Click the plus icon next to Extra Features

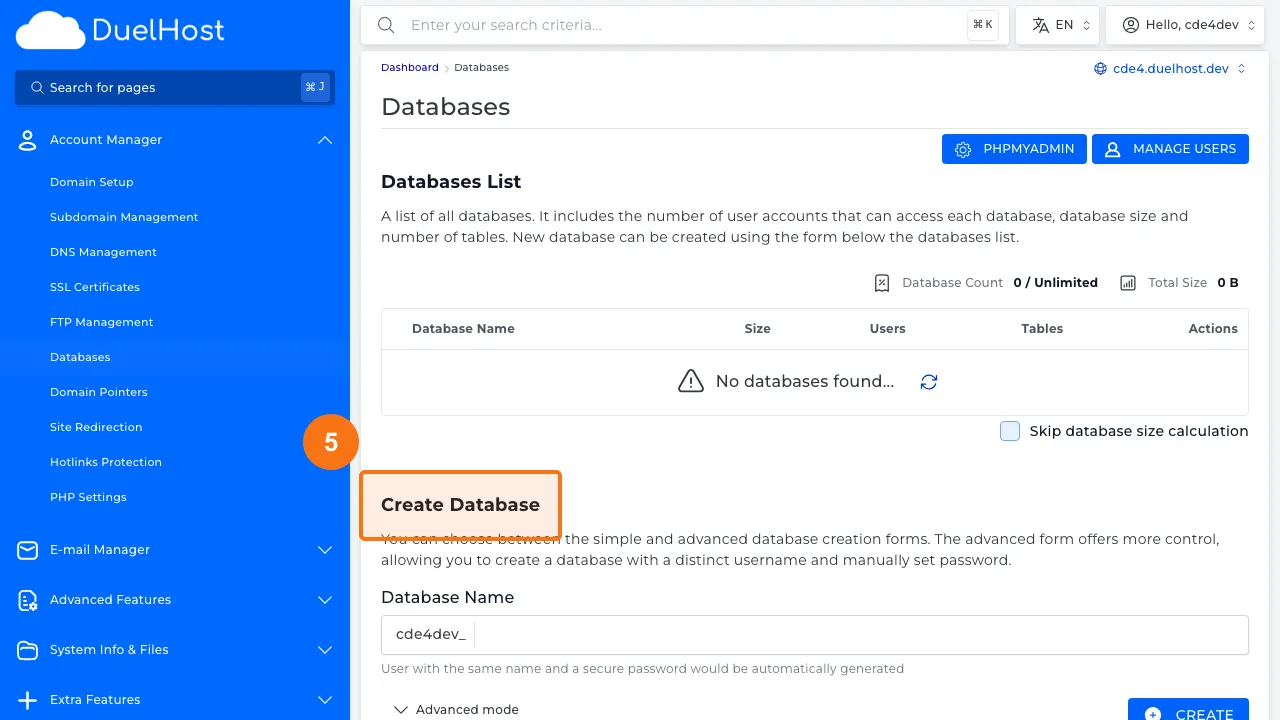tap(27, 700)
